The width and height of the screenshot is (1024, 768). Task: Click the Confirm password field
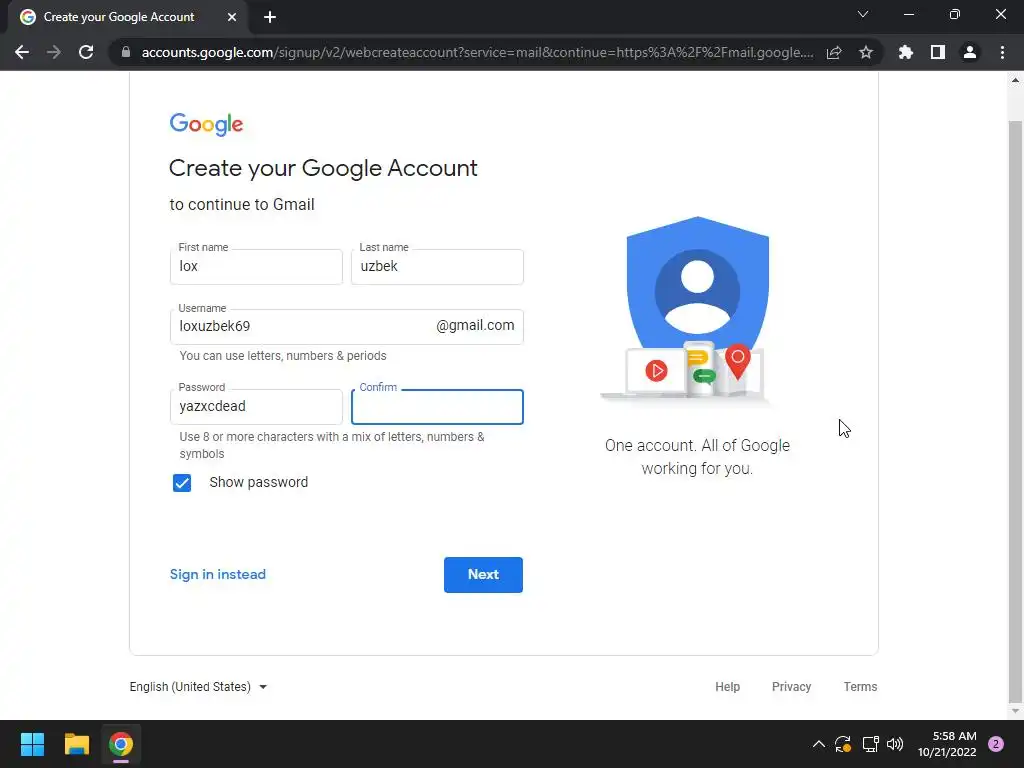coord(437,407)
